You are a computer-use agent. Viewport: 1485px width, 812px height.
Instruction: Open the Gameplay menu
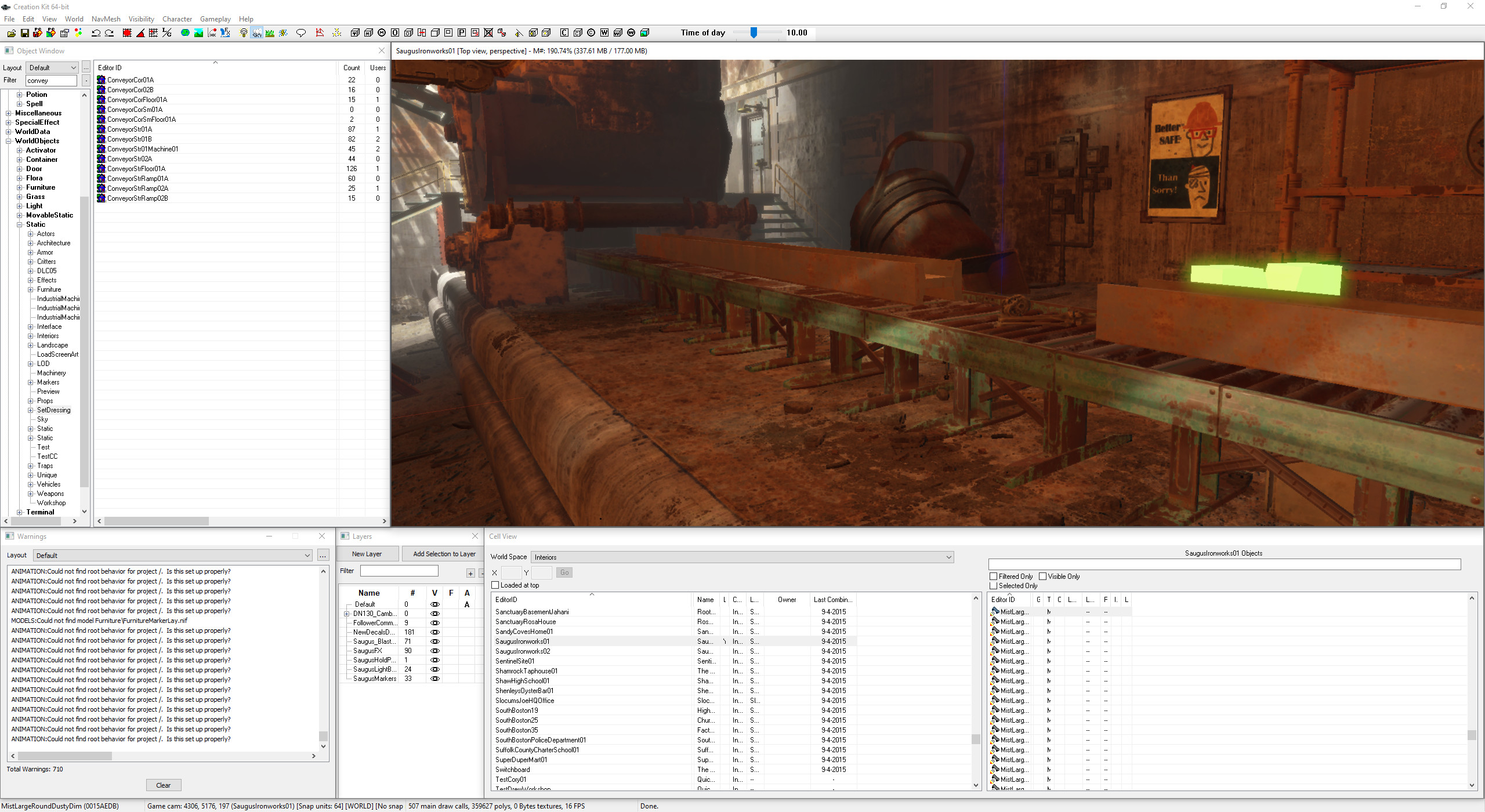pos(215,19)
